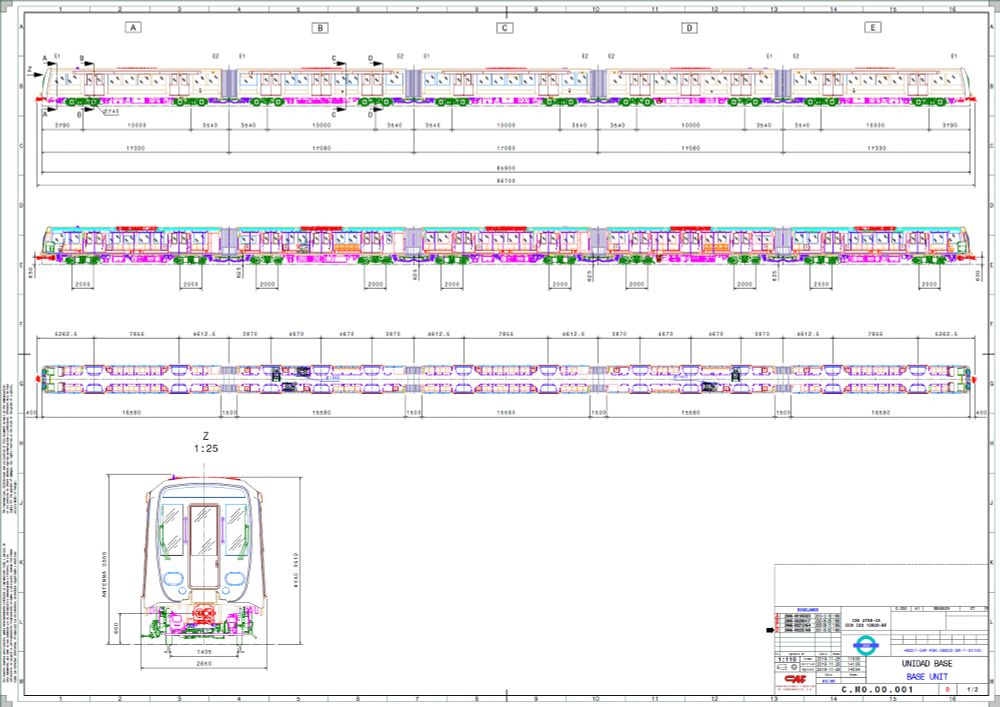Click the first 1500 gangway dimension

229,413
